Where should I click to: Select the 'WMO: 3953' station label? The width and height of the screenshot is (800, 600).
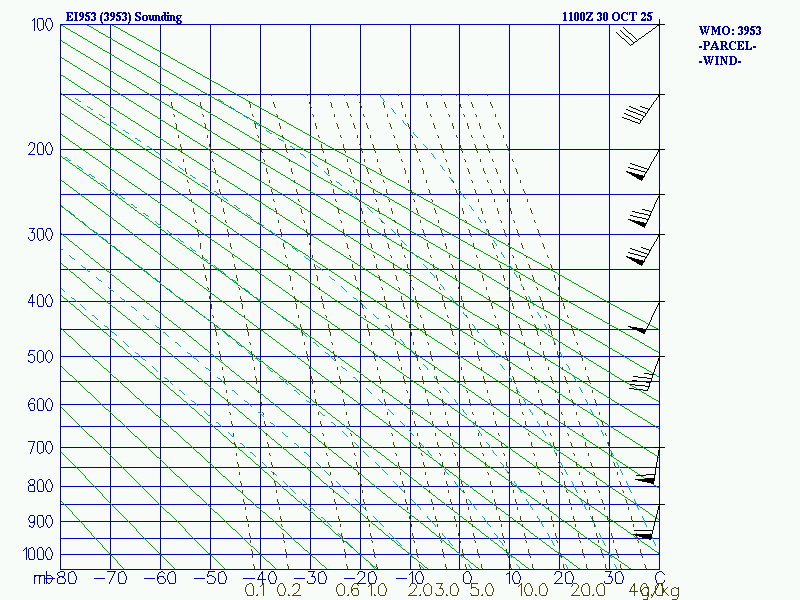(x=730, y=31)
